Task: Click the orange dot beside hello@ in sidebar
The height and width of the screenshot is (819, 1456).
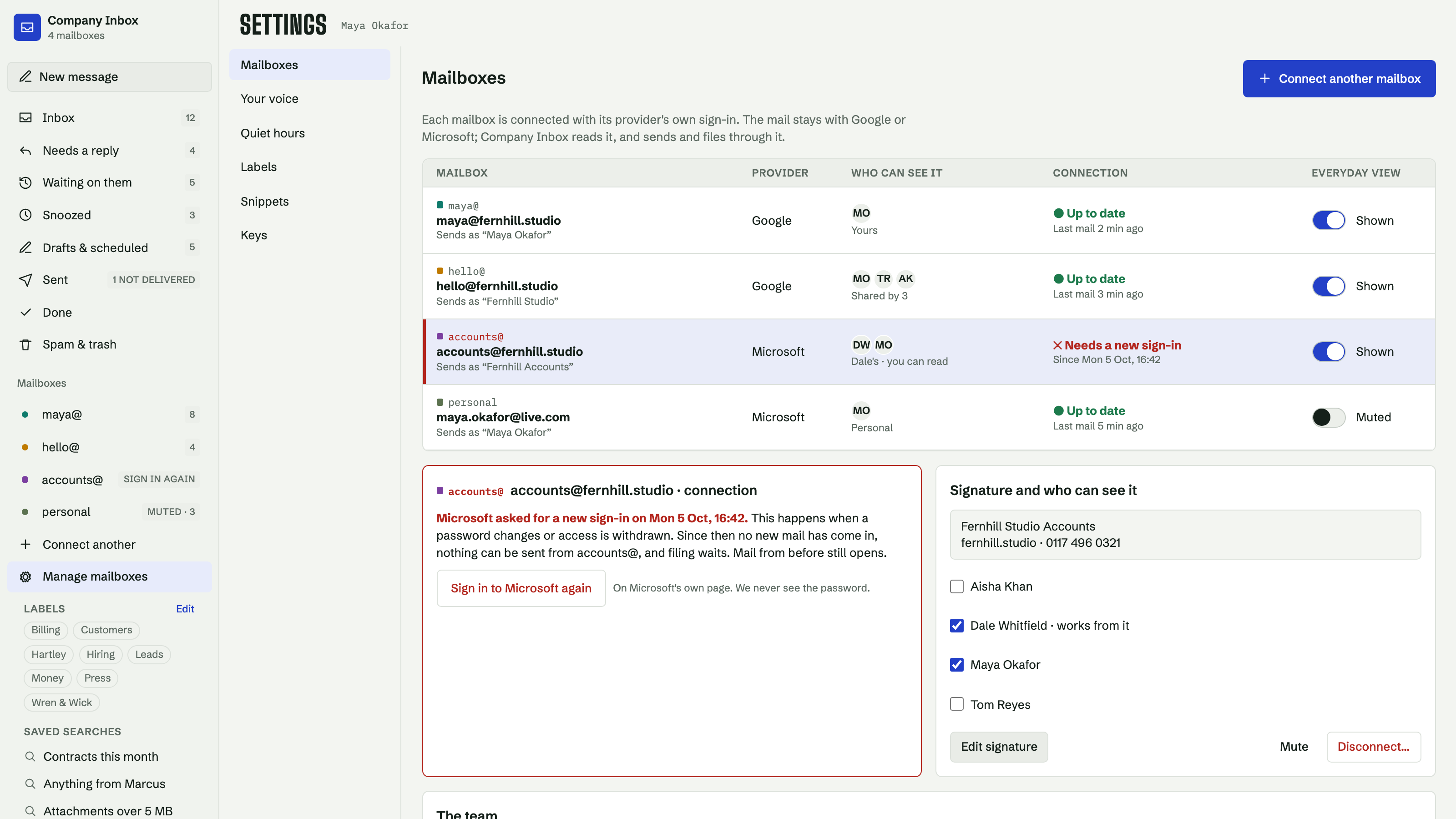Action: click(x=25, y=447)
